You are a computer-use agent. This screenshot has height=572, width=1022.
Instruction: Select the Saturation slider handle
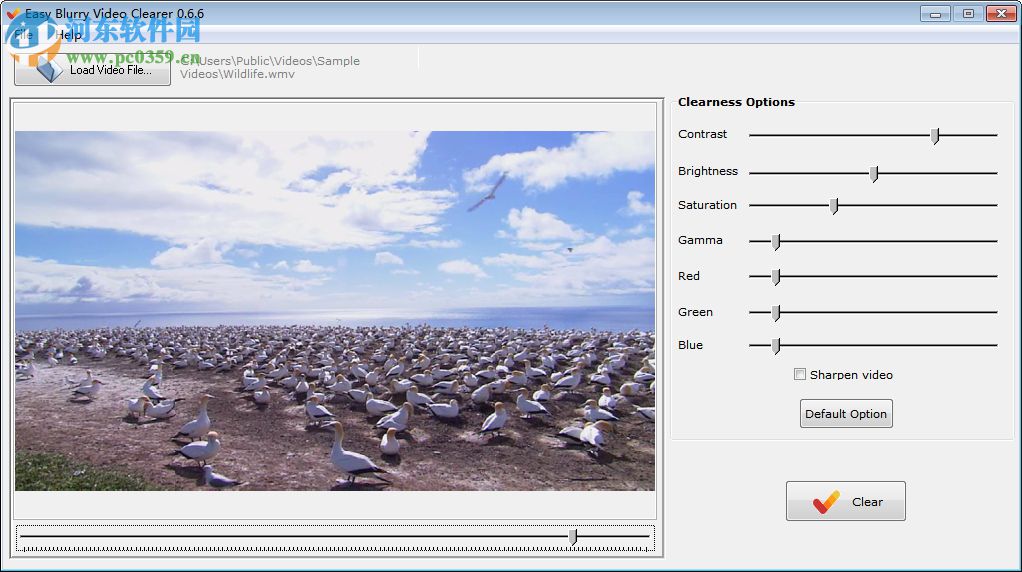pyautogui.click(x=834, y=206)
